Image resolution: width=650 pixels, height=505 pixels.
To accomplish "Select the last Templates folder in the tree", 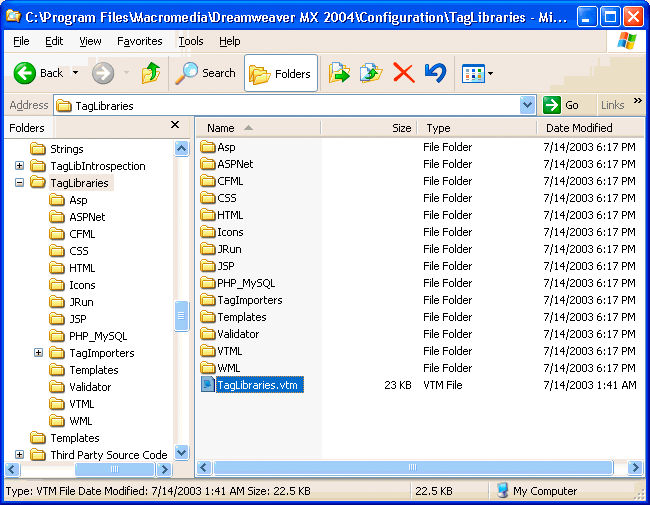I will [x=65, y=438].
